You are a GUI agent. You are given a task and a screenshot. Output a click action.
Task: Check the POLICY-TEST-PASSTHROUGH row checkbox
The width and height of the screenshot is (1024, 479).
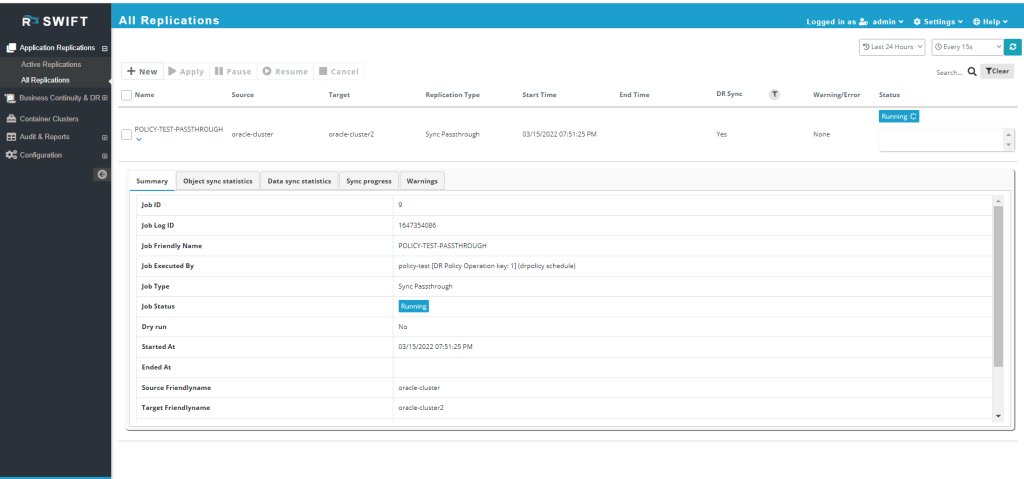tap(127, 135)
